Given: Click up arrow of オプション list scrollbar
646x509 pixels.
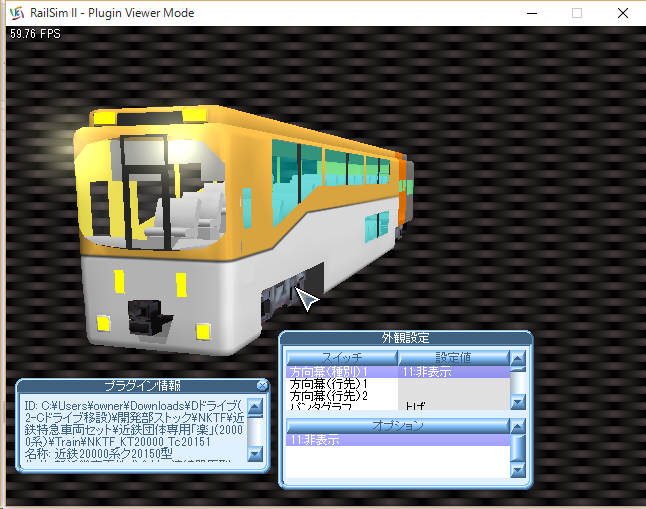Looking at the screenshot, I should pyautogui.click(x=518, y=426).
